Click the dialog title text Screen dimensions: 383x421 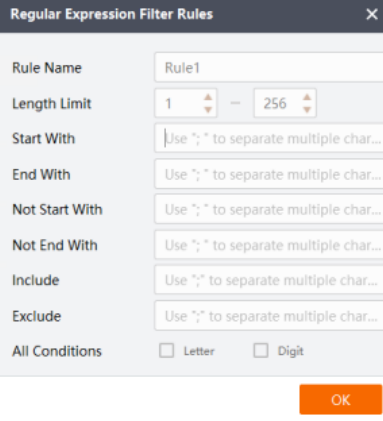click(112, 14)
